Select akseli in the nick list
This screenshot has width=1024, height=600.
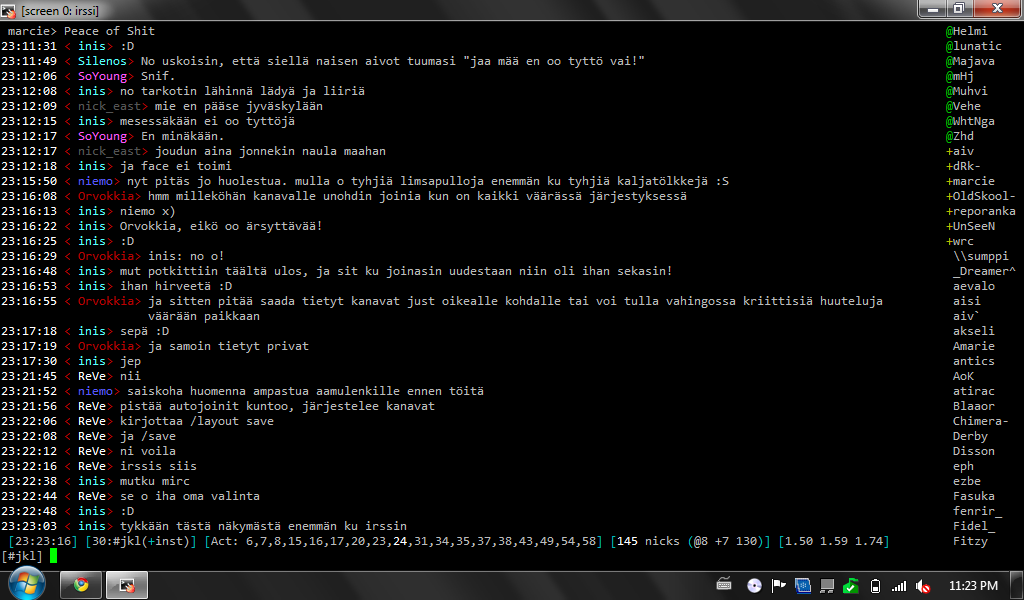point(974,331)
